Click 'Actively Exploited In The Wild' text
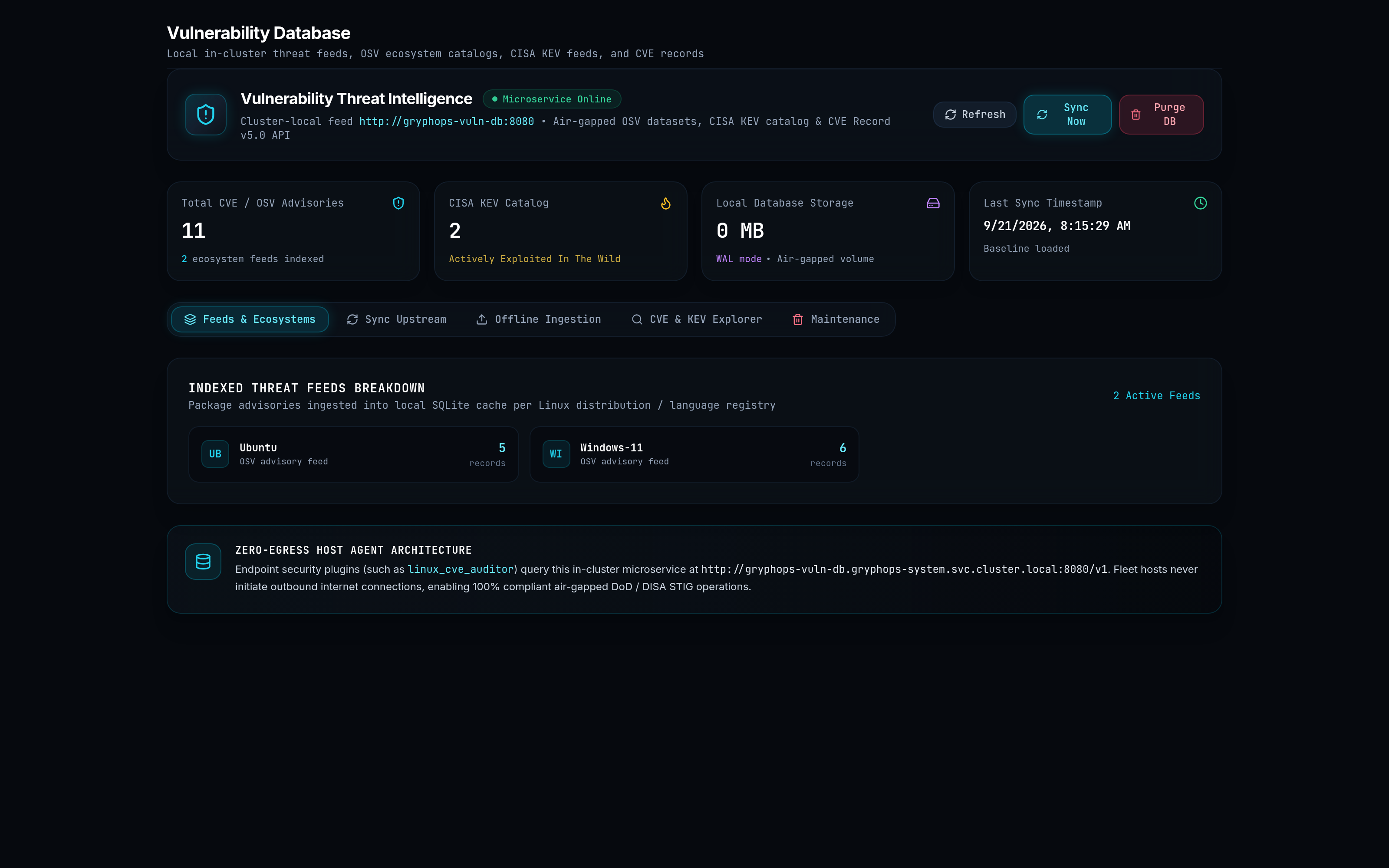The image size is (1389, 868). (x=534, y=260)
